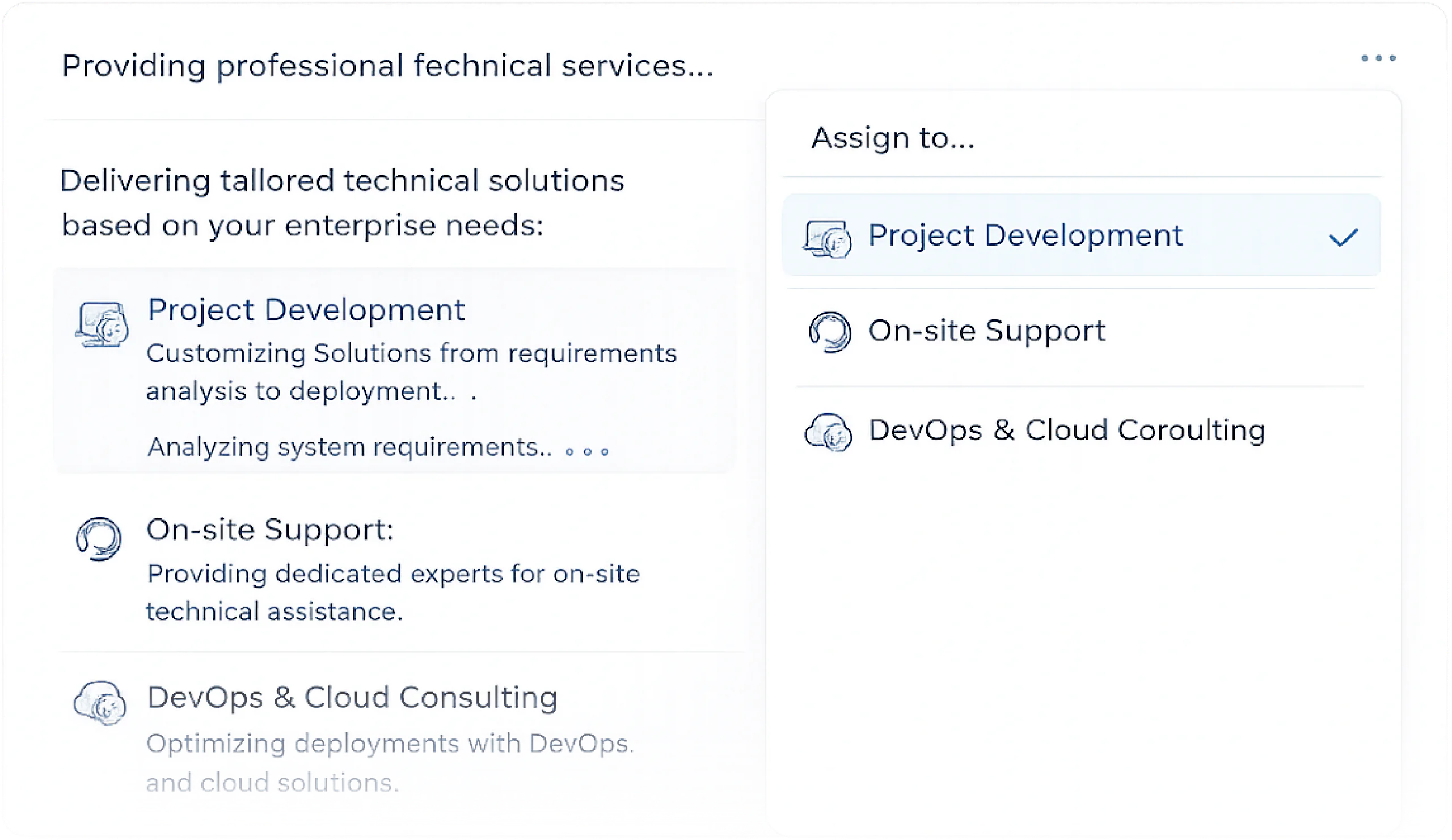
Task: Click On-site Support headset icon in list
Action: tap(99, 539)
